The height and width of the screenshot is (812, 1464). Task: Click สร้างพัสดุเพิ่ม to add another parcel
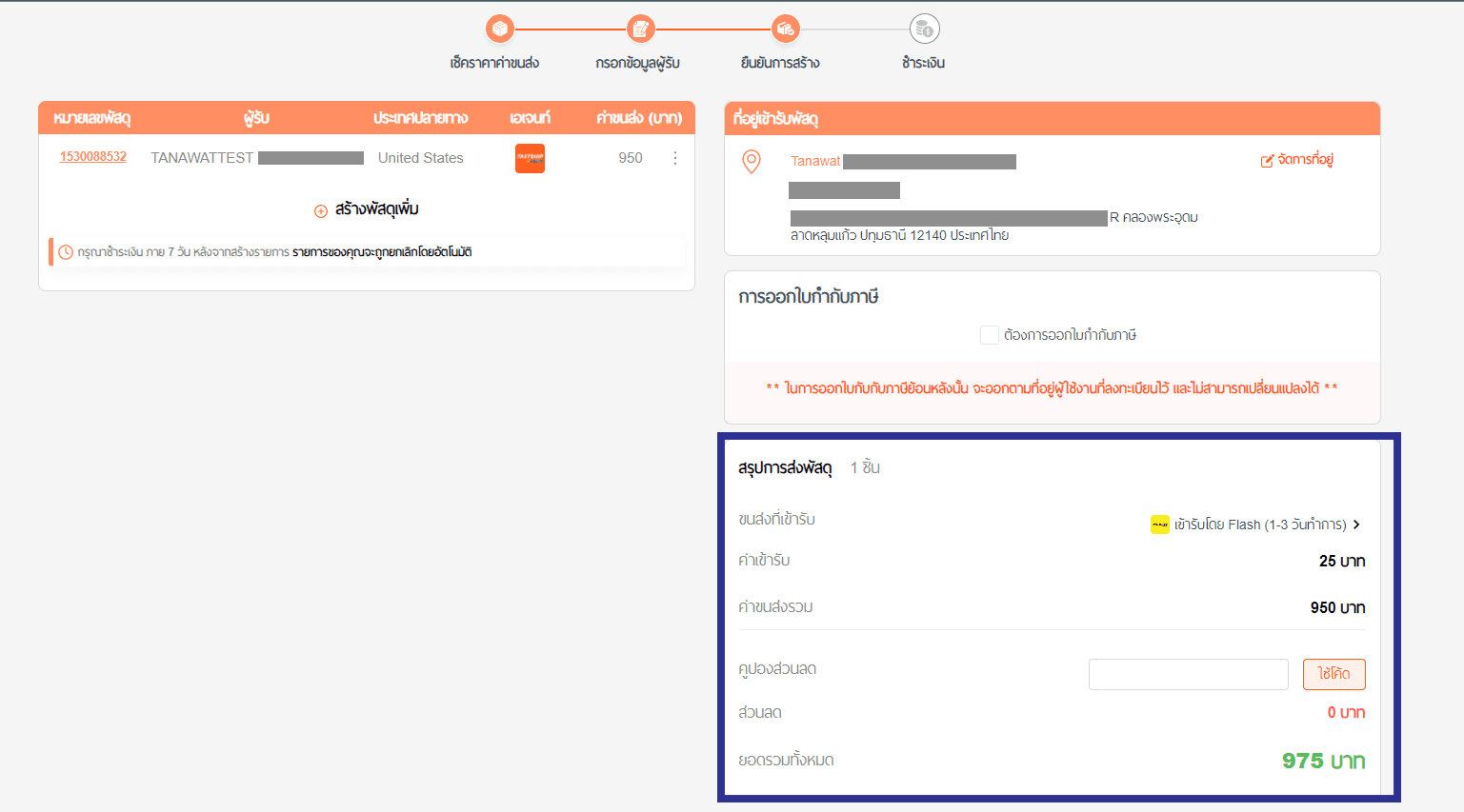click(x=377, y=209)
